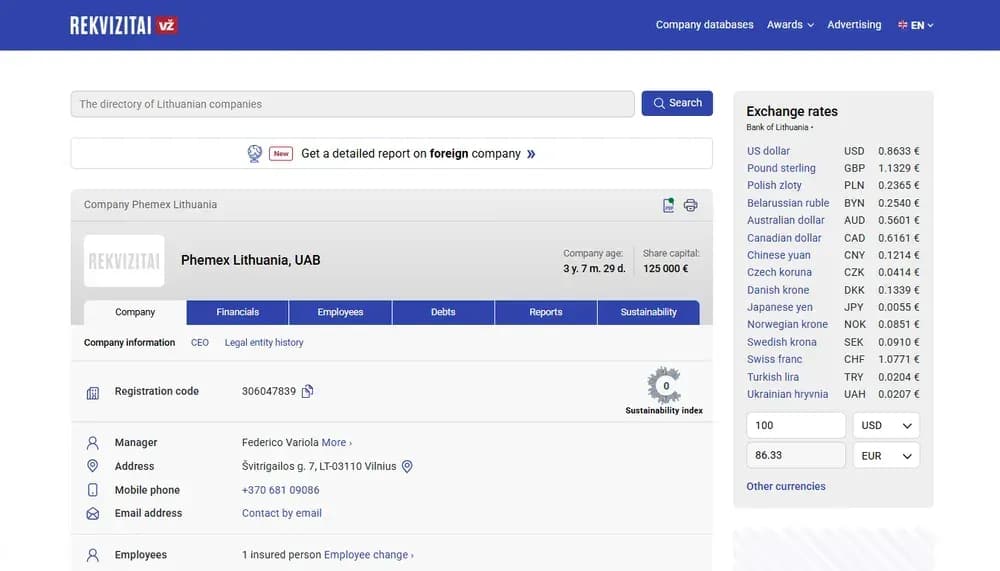
Task: Click the printer icon
Action: 690,205
